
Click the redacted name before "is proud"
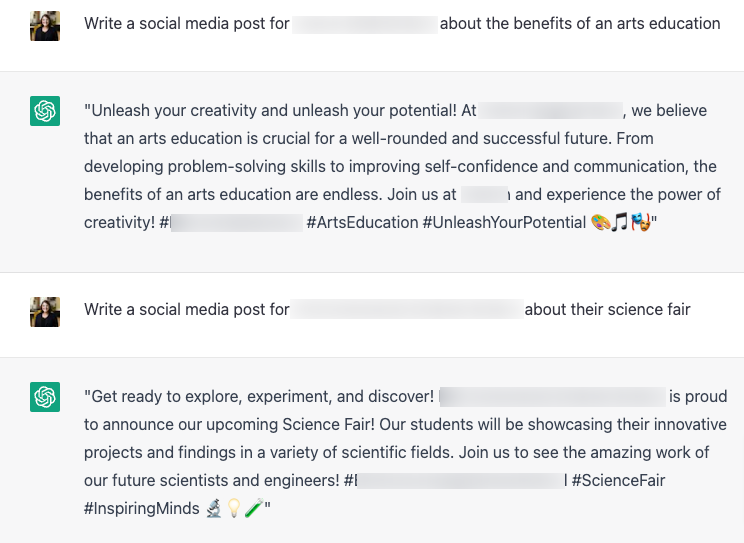coord(553,396)
